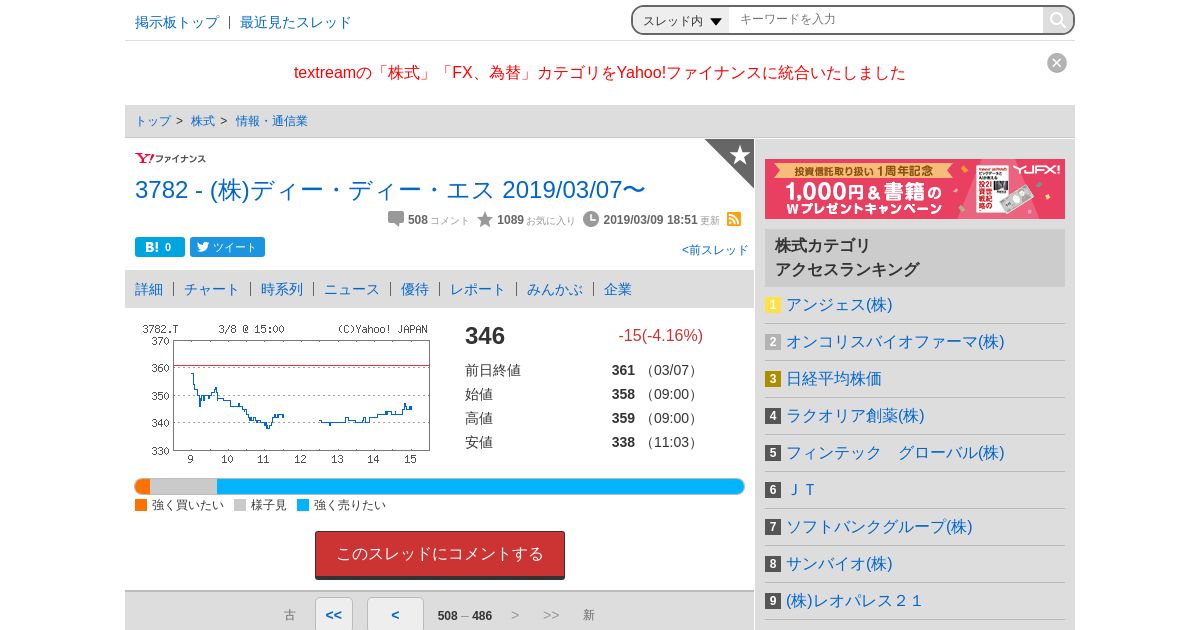The image size is (1200, 630).
Task: Click the << pagination button
Action: [334, 615]
